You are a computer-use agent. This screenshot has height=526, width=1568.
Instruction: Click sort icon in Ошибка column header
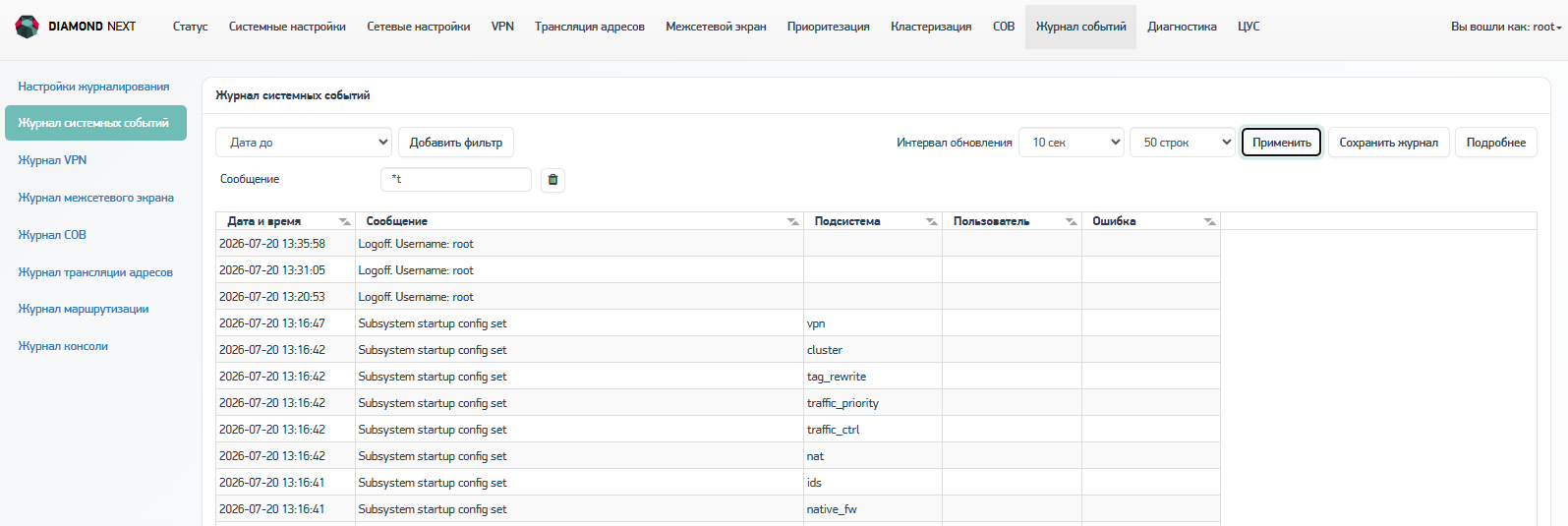(1209, 221)
